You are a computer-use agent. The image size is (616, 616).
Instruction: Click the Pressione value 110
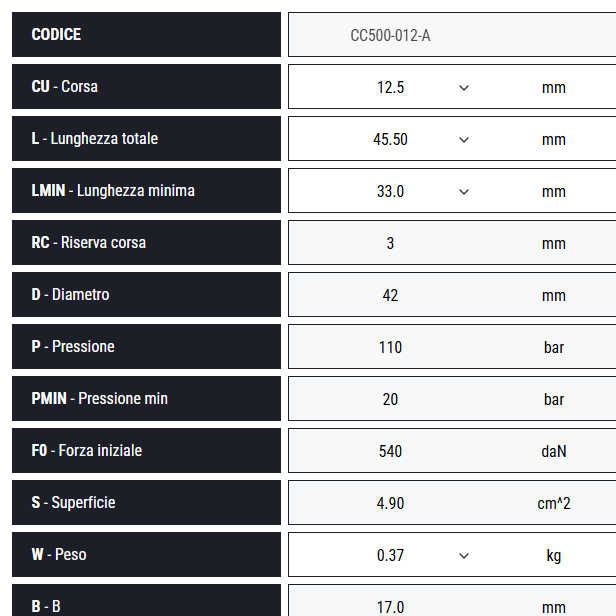click(x=390, y=347)
